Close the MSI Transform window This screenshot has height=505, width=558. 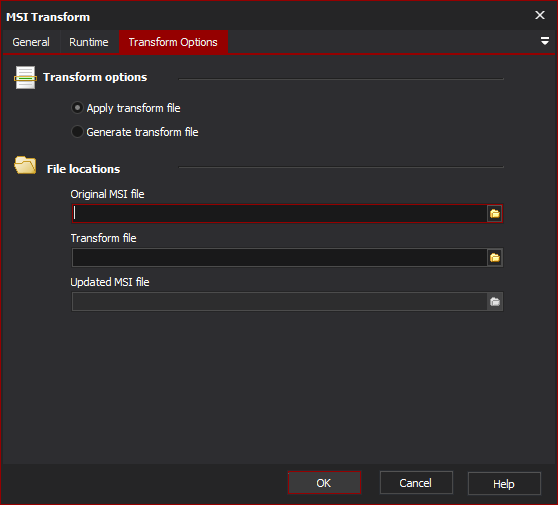[x=540, y=15]
